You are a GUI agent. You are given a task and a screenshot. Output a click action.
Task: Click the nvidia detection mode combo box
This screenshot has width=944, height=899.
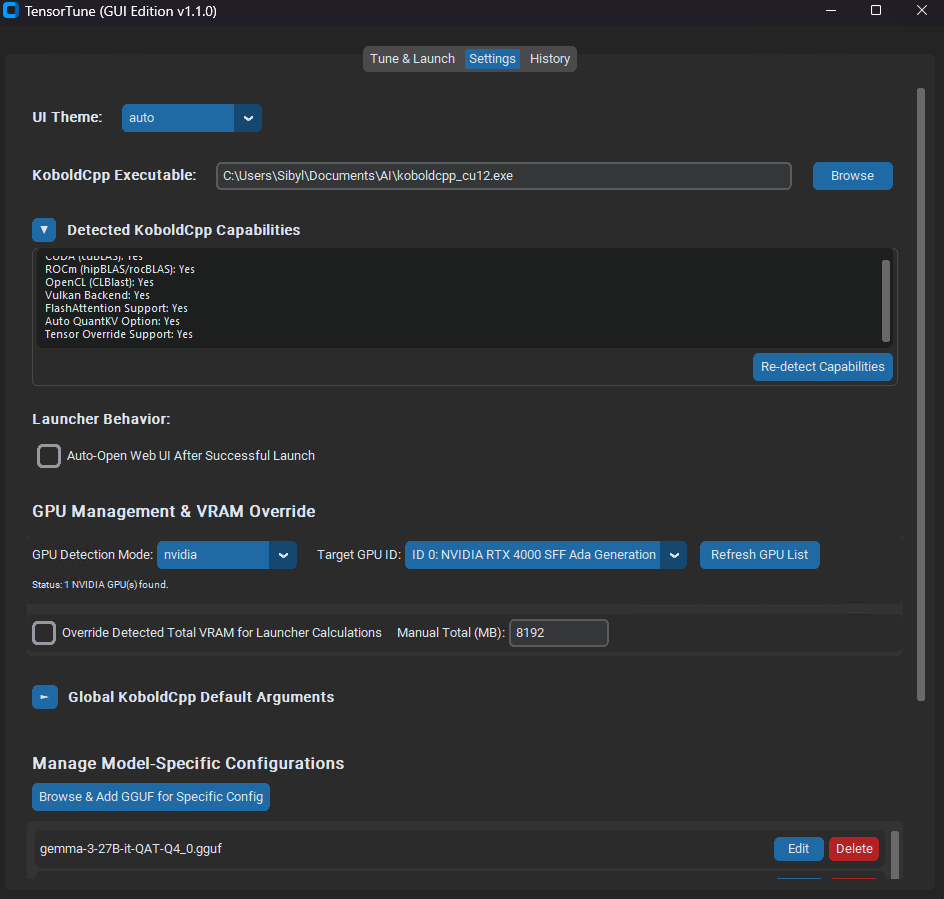(x=226, y=555)
